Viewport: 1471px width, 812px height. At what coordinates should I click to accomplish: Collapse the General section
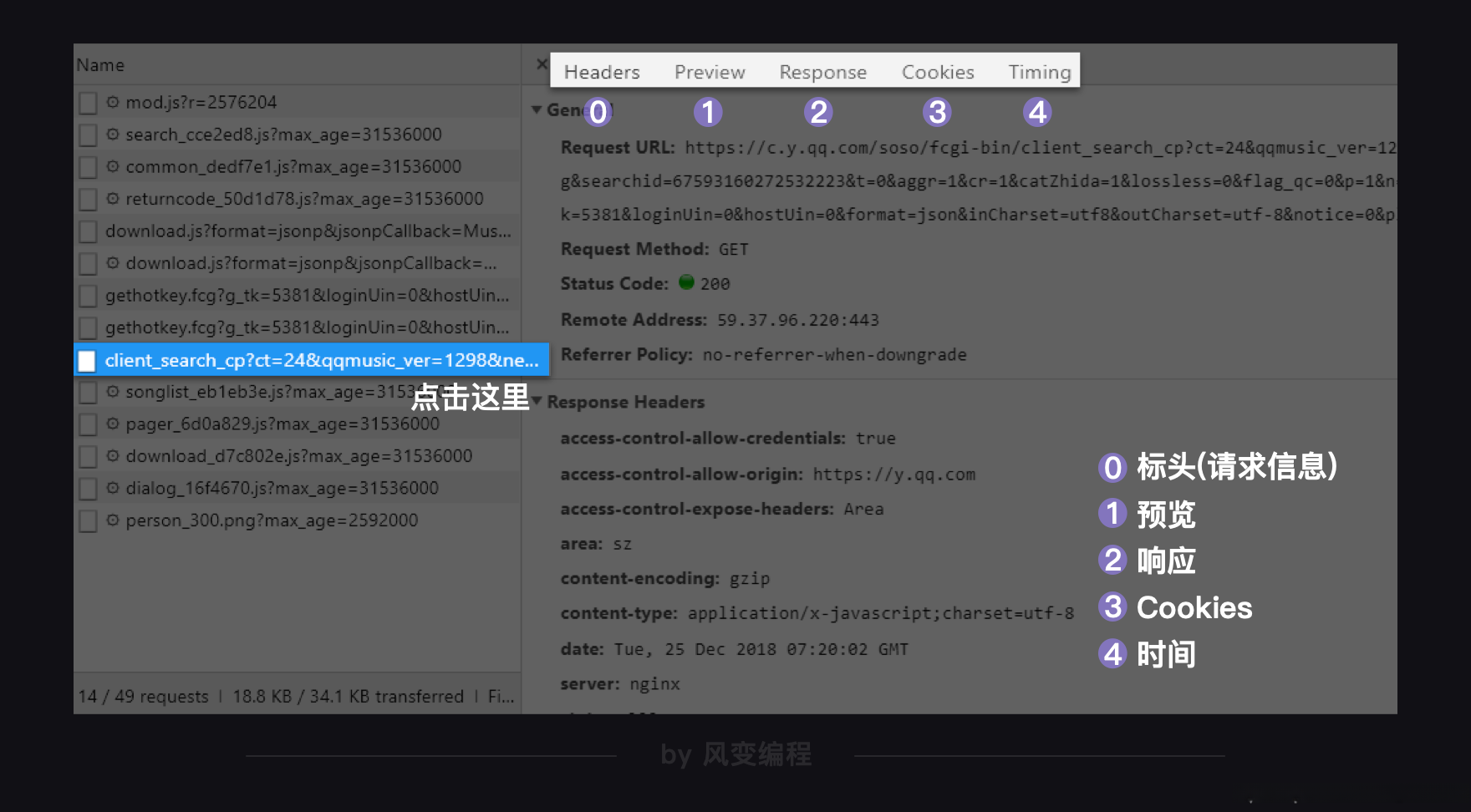[536, 109]
